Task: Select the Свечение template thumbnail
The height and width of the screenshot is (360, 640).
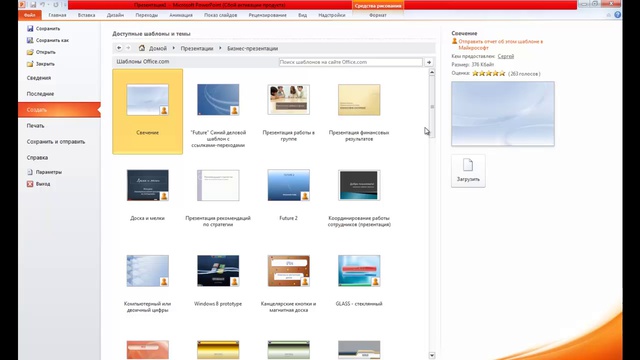Action: pyautogui.click(x=147, y=111)
